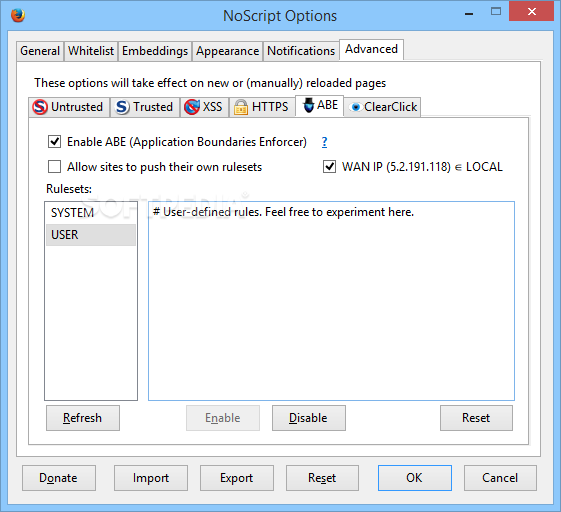The height and width of the screenshot is (512, 561).
Task: Click the Untrusted tab's red S icon
Action: pos(40,107)
